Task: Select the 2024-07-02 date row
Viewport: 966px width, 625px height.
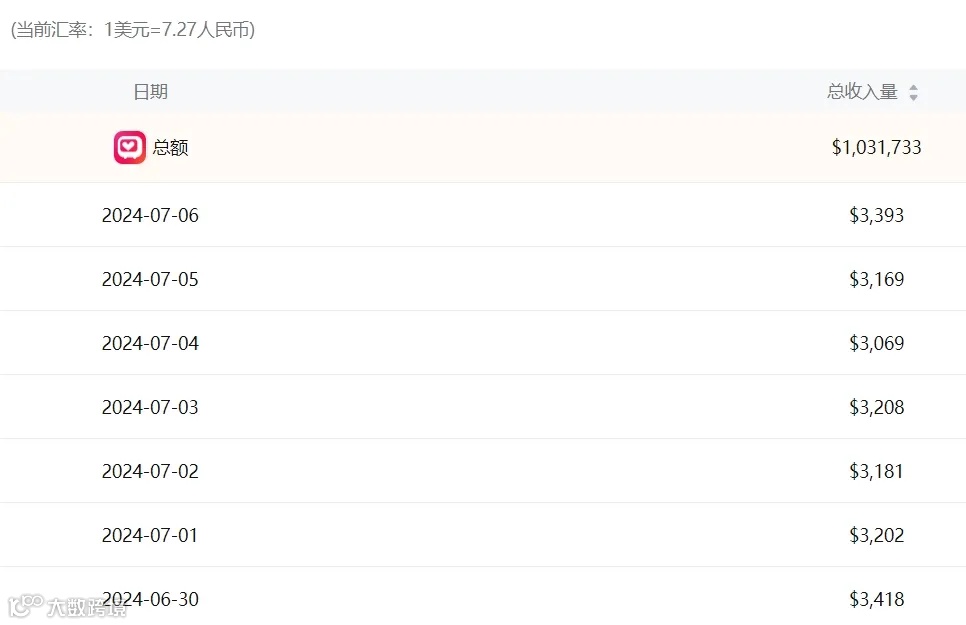Action: [150, 471]
